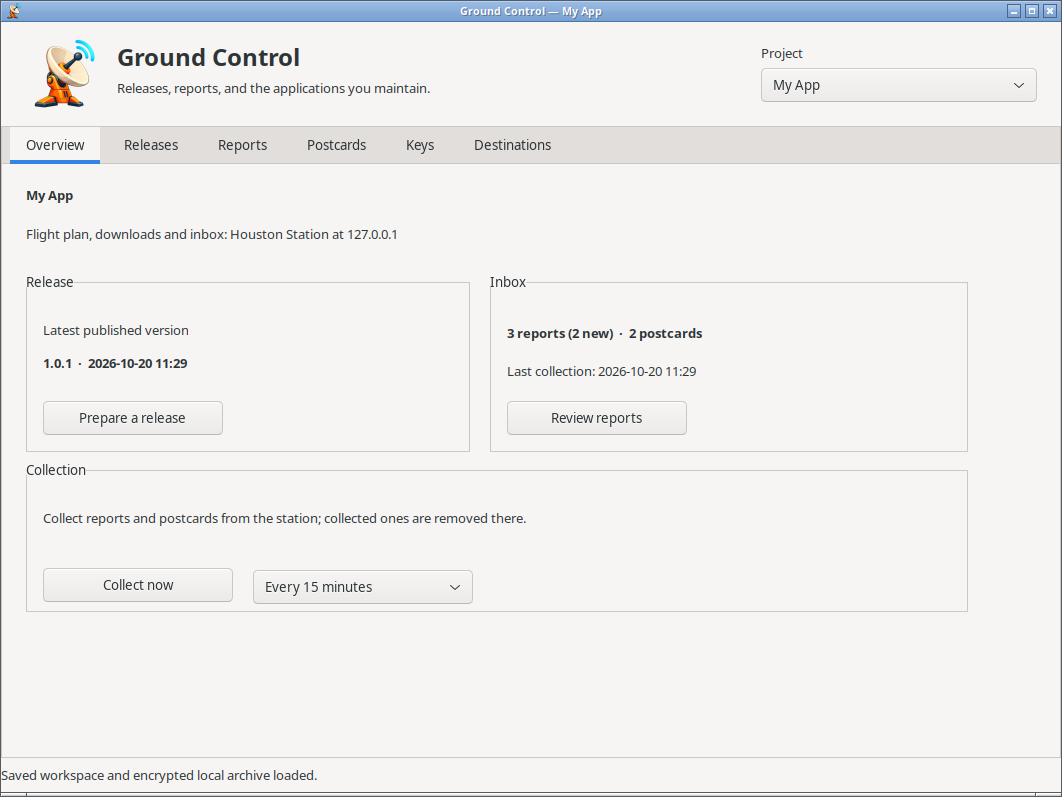The width and height of the screenshot is (1062, 797).
Task: Minimize the Ground Control window
Action: (1014, 11)
